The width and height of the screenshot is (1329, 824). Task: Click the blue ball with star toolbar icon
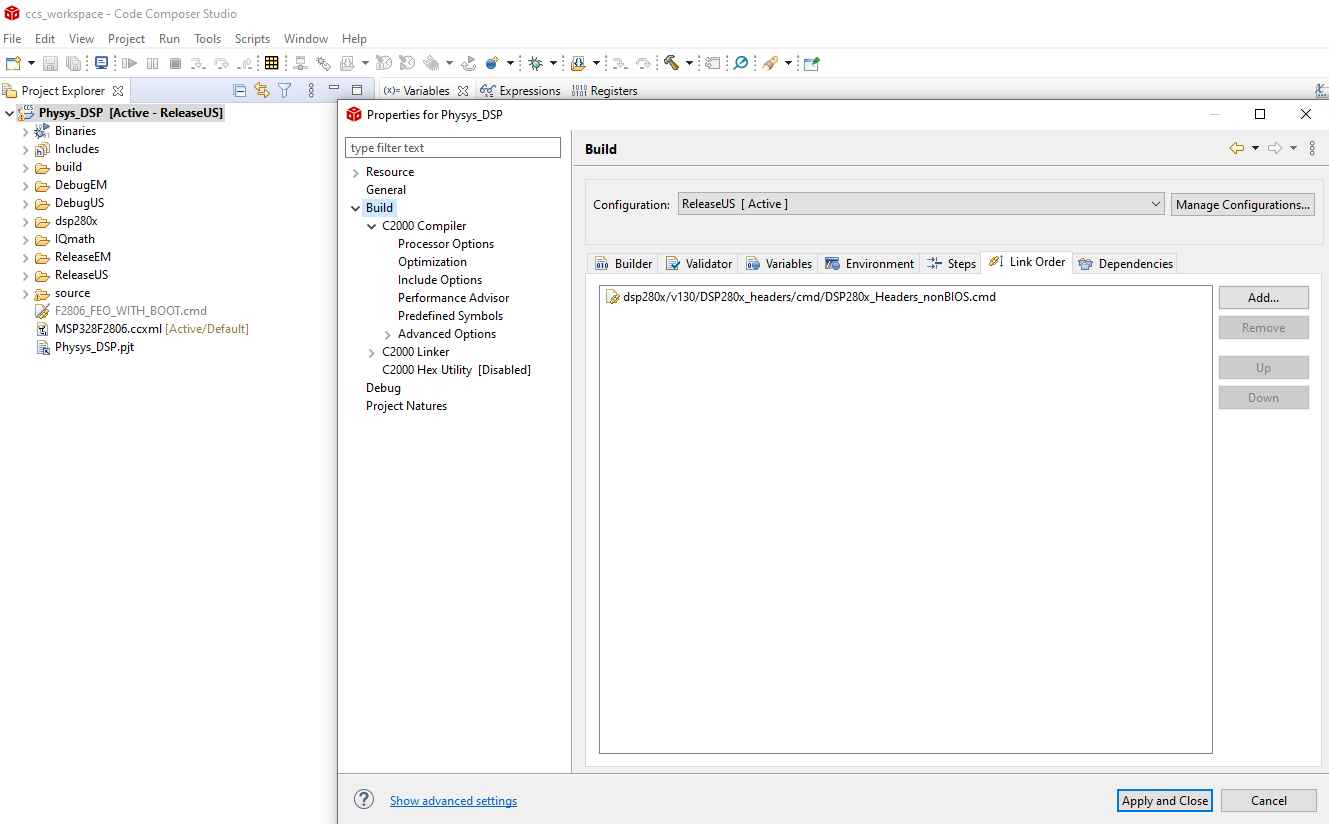[492, 63]
